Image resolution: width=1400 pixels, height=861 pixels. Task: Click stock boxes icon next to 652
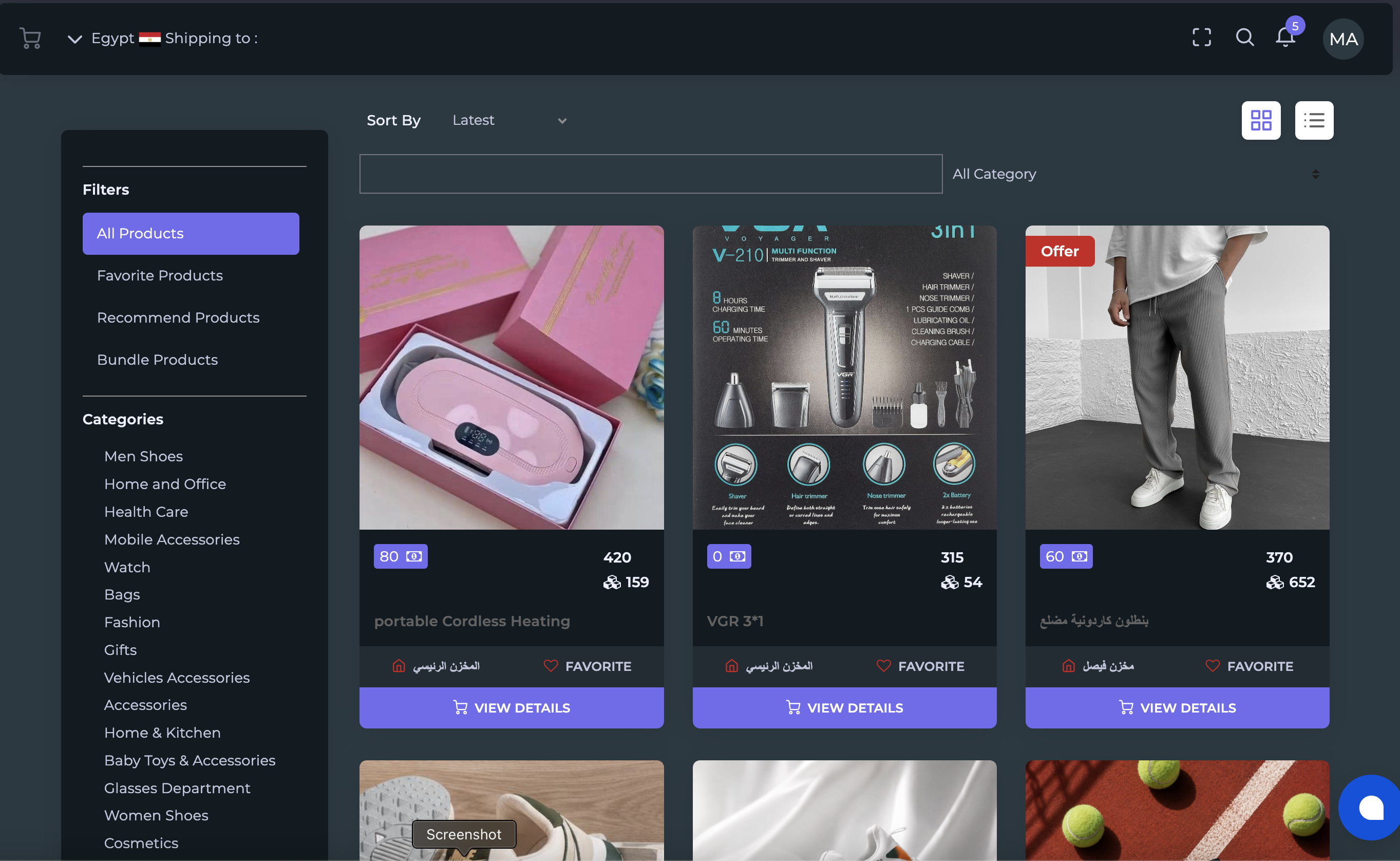[1275, 582]
